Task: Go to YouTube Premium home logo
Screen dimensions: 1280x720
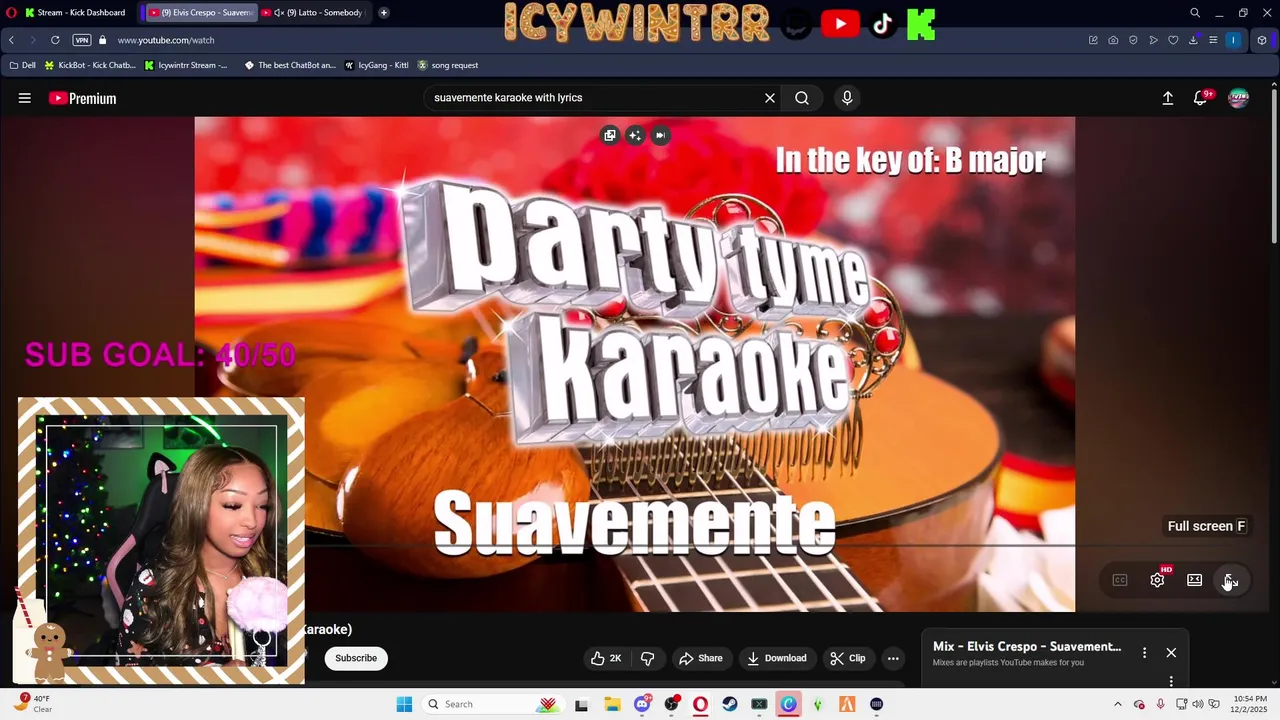Action: [x=82, y=98]
